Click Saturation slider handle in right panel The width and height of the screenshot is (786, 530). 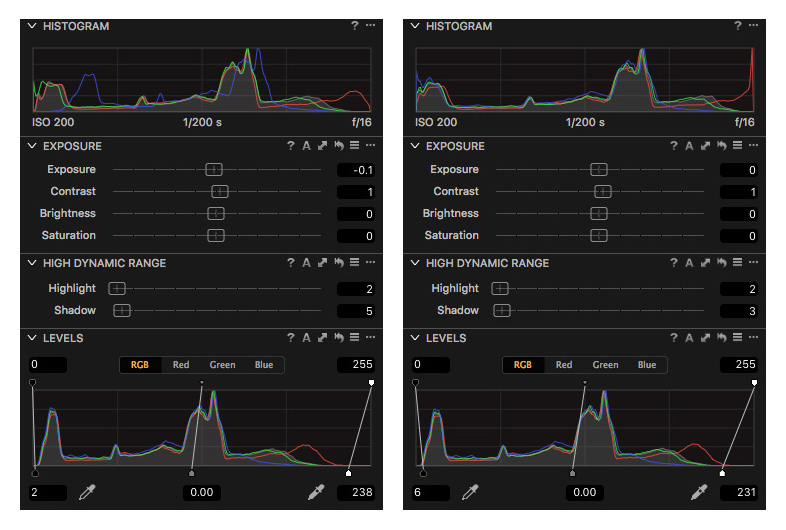[x=599, y=235]
